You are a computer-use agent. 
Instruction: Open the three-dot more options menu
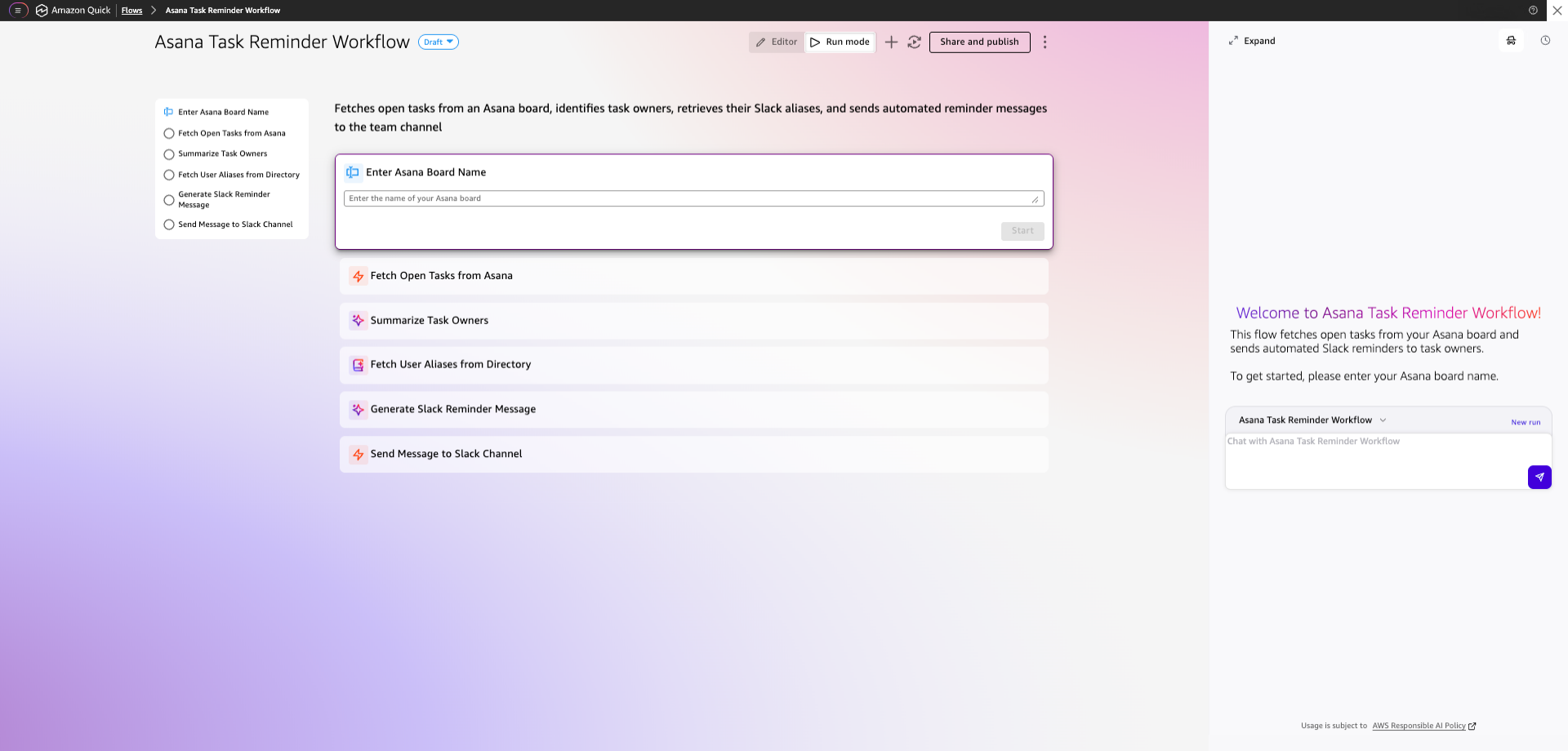coord(1045,42)
